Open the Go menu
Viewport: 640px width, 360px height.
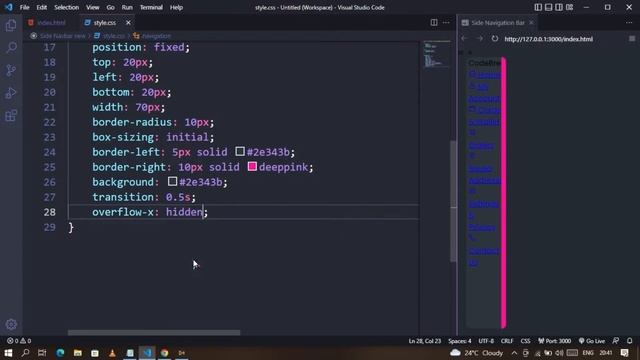click(111, 7)
